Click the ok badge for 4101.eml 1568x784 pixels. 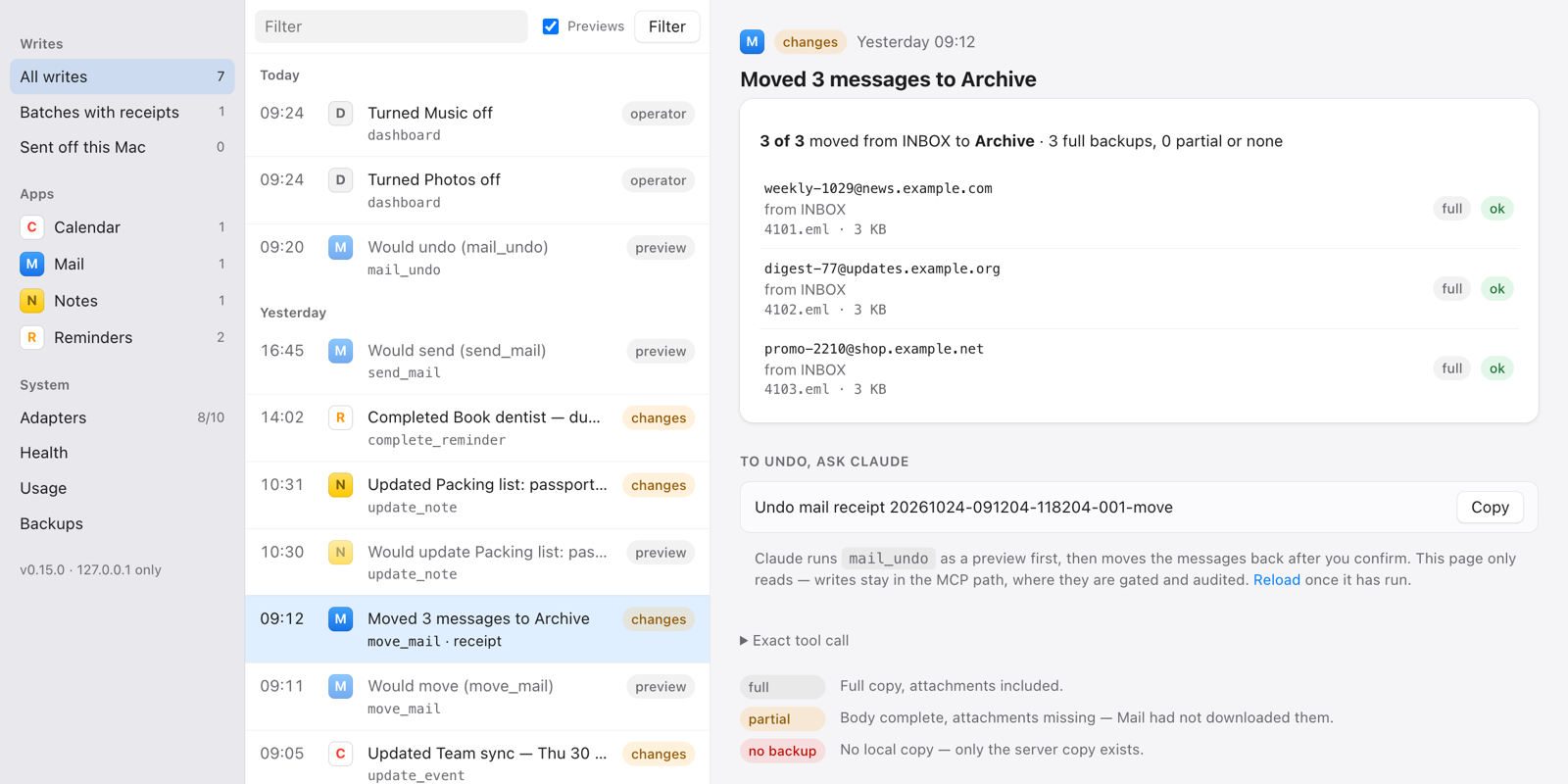pos(1496,209)
